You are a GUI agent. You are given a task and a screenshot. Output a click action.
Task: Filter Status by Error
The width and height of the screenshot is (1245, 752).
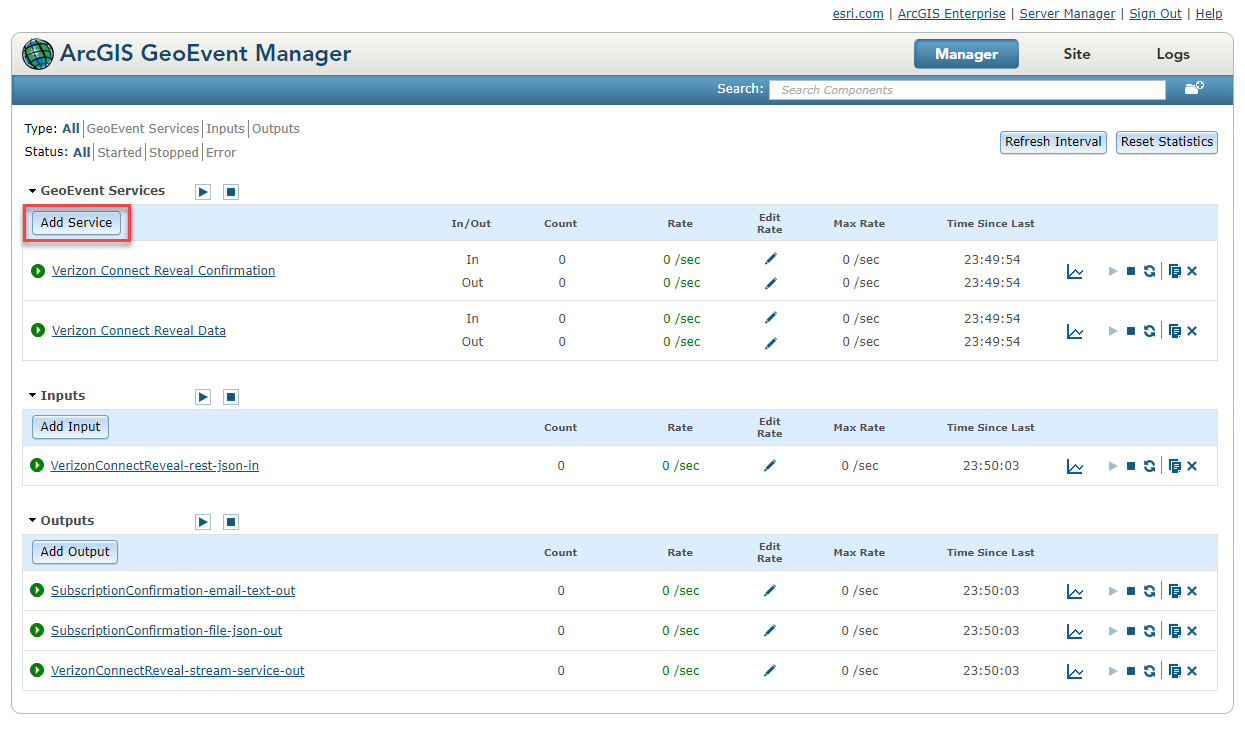coord(221,153)
